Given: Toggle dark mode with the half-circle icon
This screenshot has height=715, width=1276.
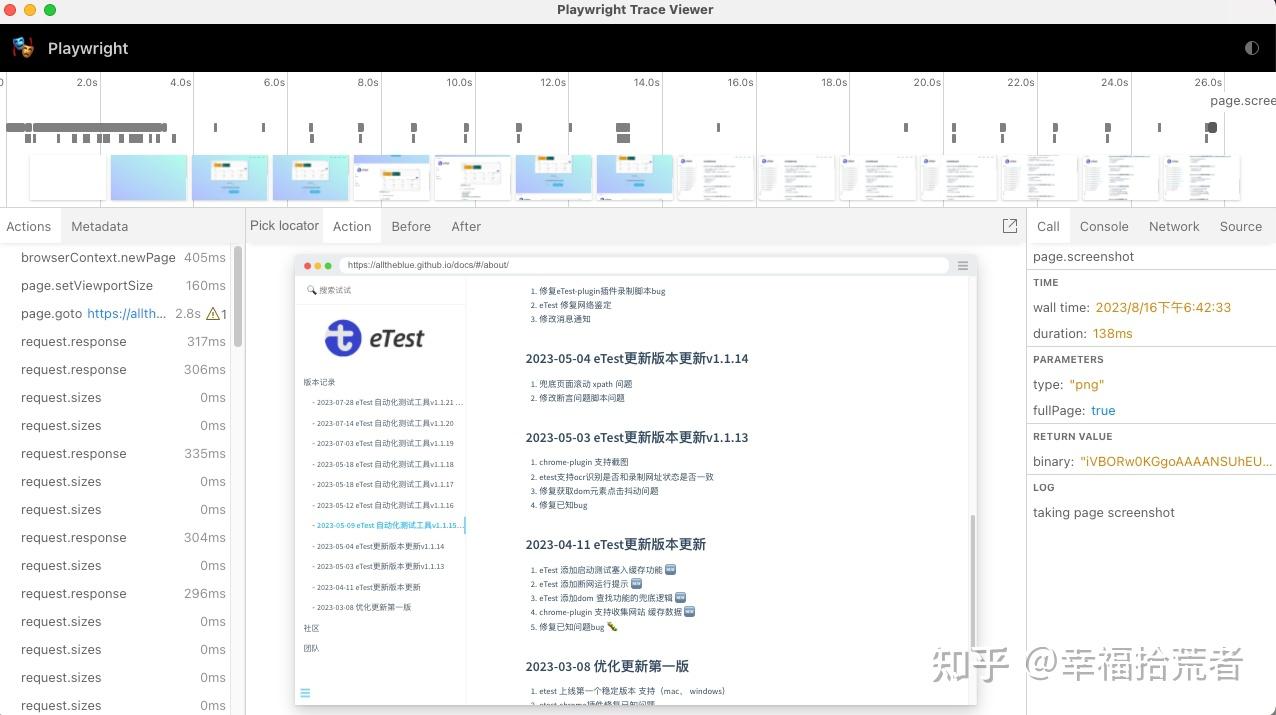Looking at the screenshot, I should coord(1251,47).
